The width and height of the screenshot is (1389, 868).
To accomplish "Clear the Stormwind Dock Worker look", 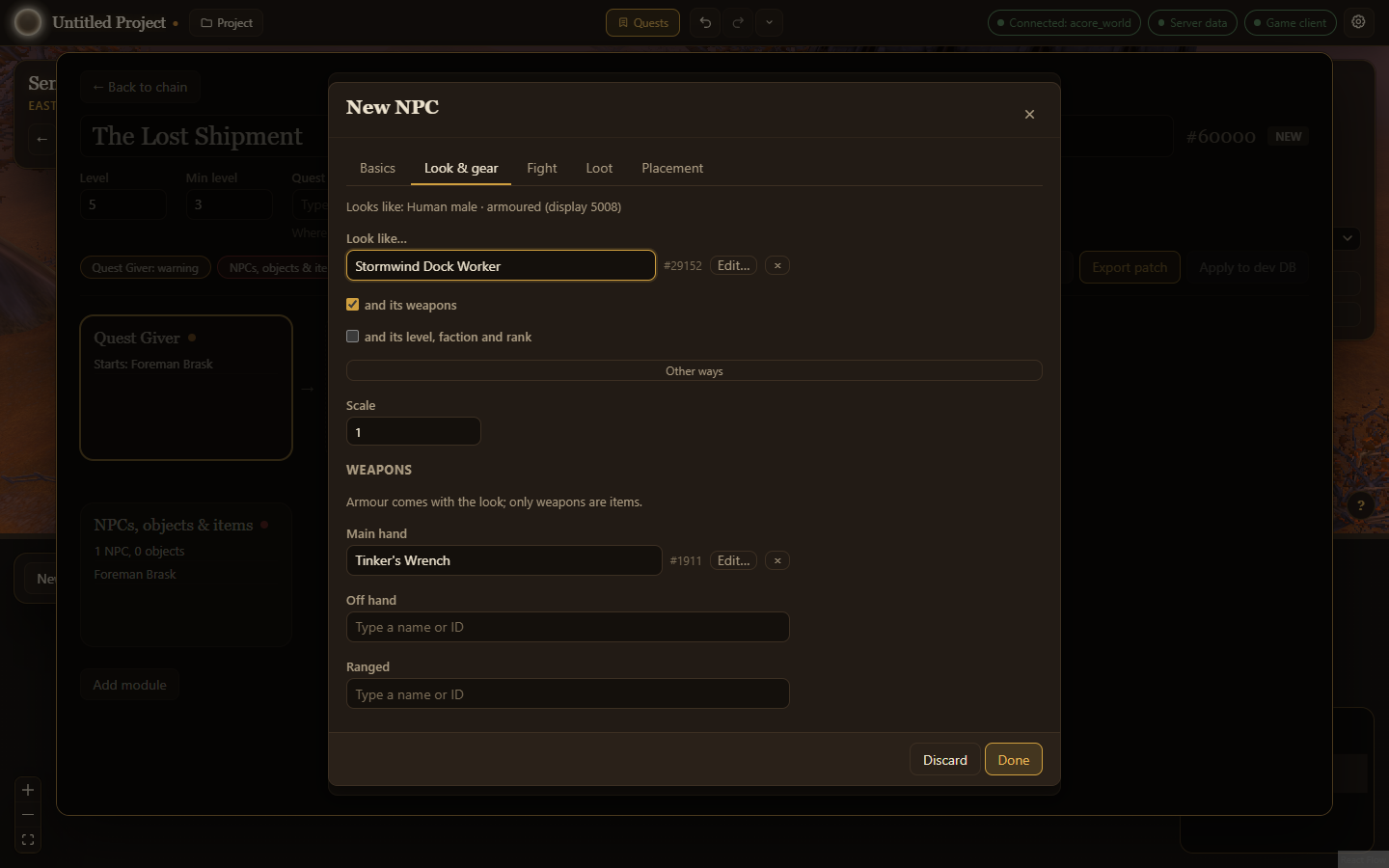I will (x=777, y=265).
